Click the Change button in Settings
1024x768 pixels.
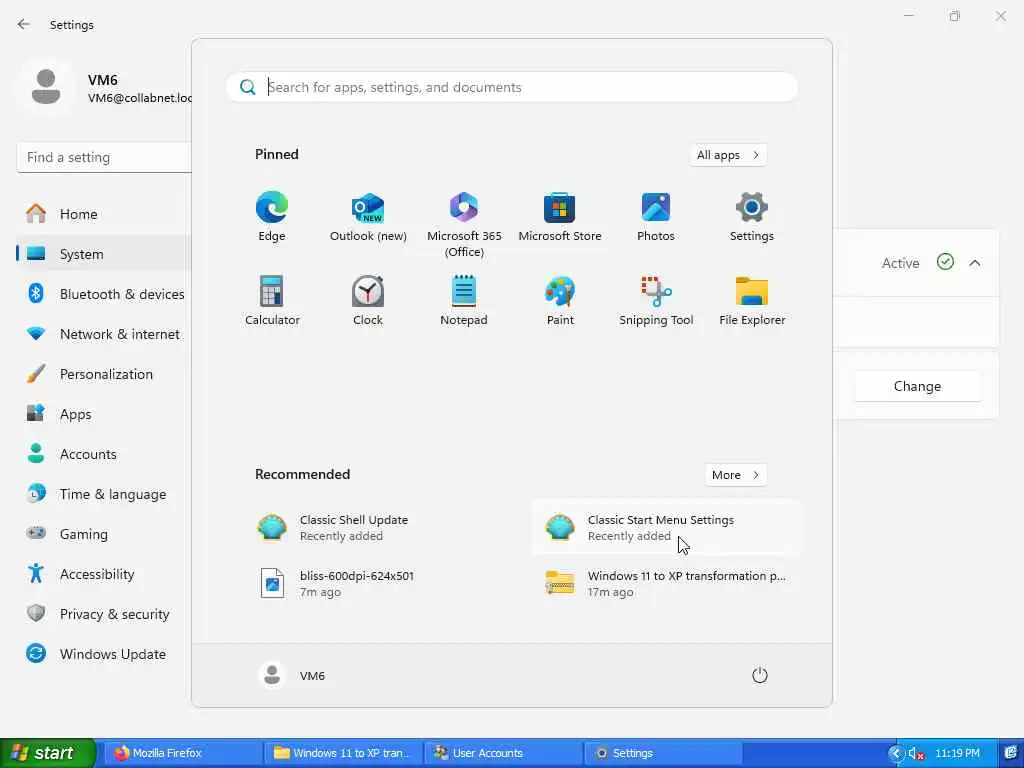[x=917, y=387]
